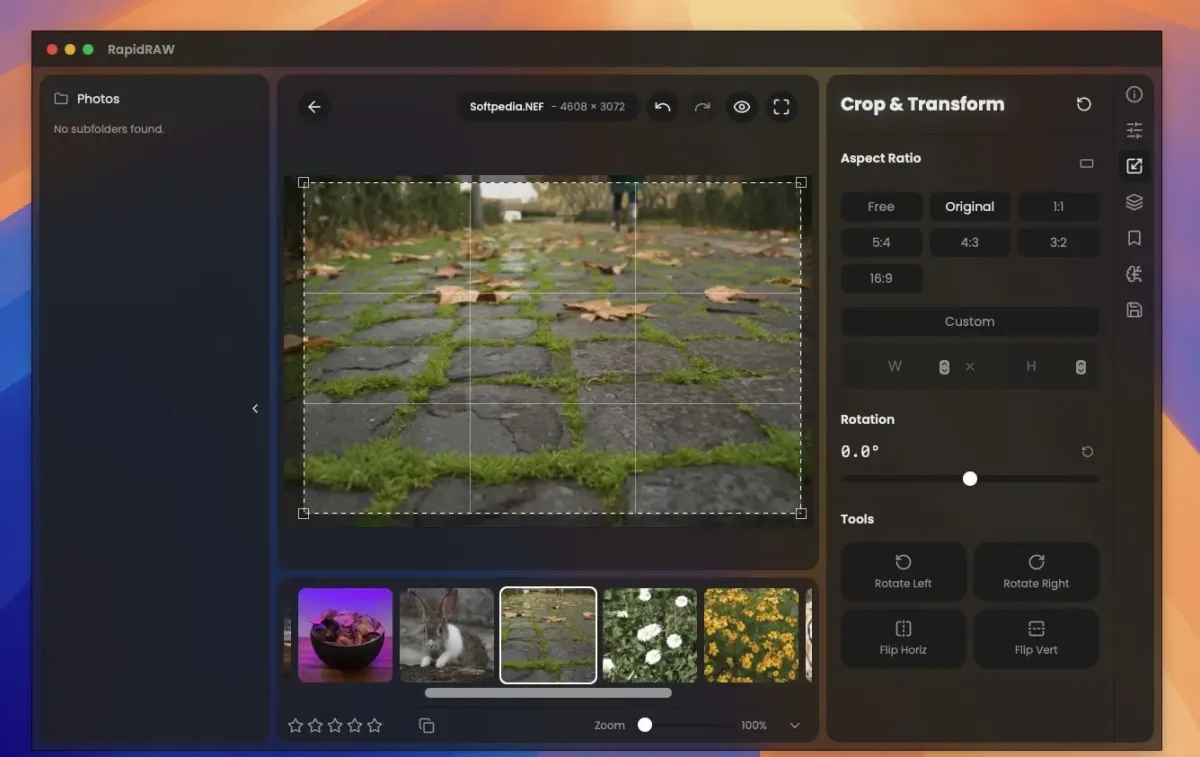The height and width of the screenshot is (757, 1200).
Task: Click the 0.0° rotation value
Action: pos(860,452)
